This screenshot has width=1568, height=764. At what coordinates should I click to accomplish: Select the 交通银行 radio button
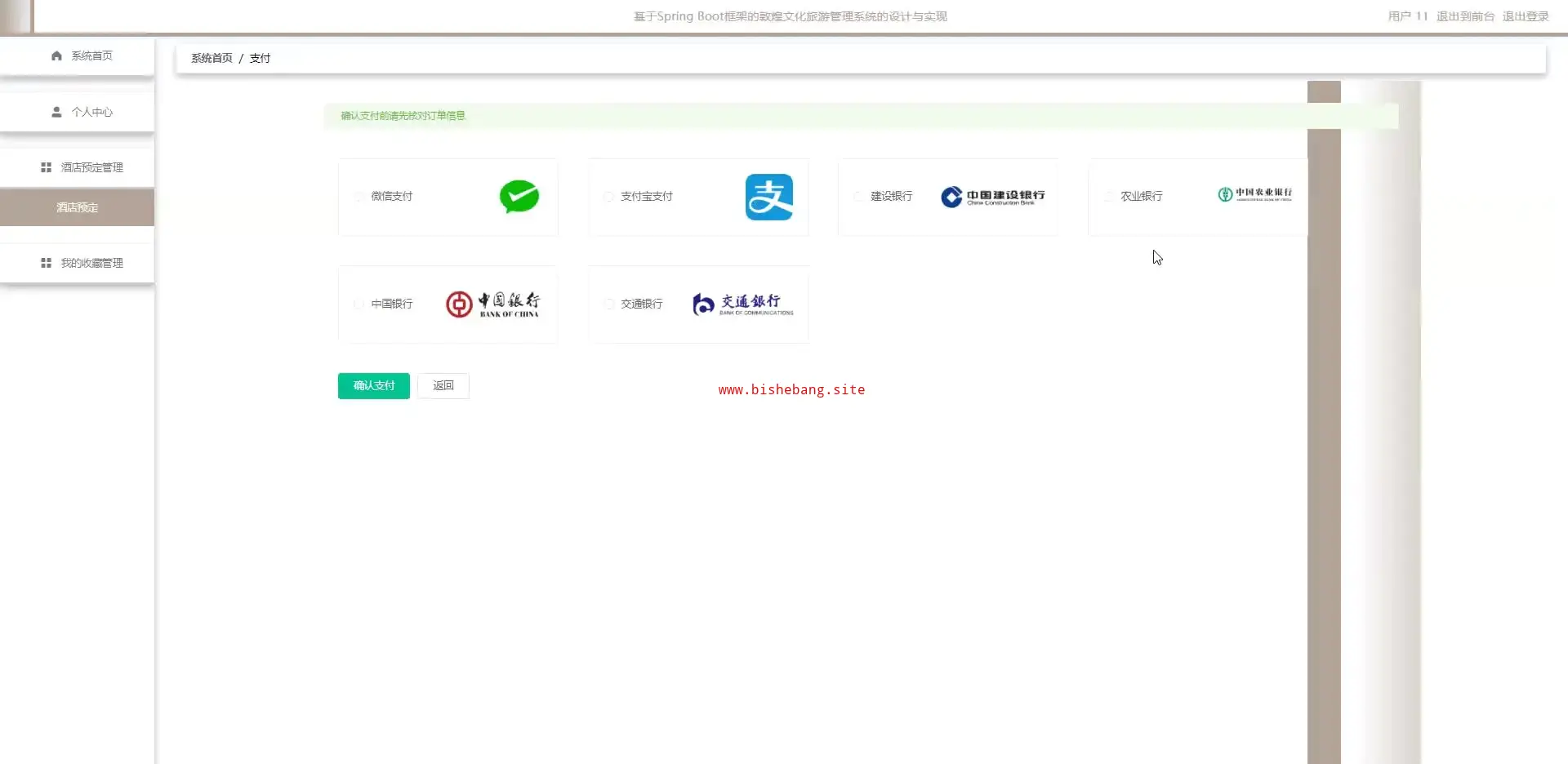[608, 304]
